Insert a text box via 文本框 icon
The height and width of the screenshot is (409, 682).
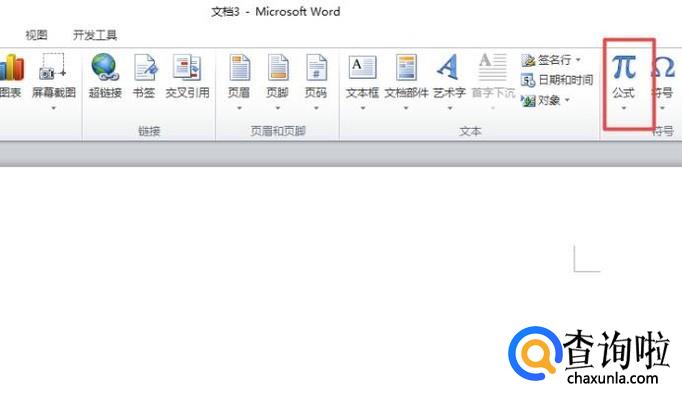click(362, 67)
